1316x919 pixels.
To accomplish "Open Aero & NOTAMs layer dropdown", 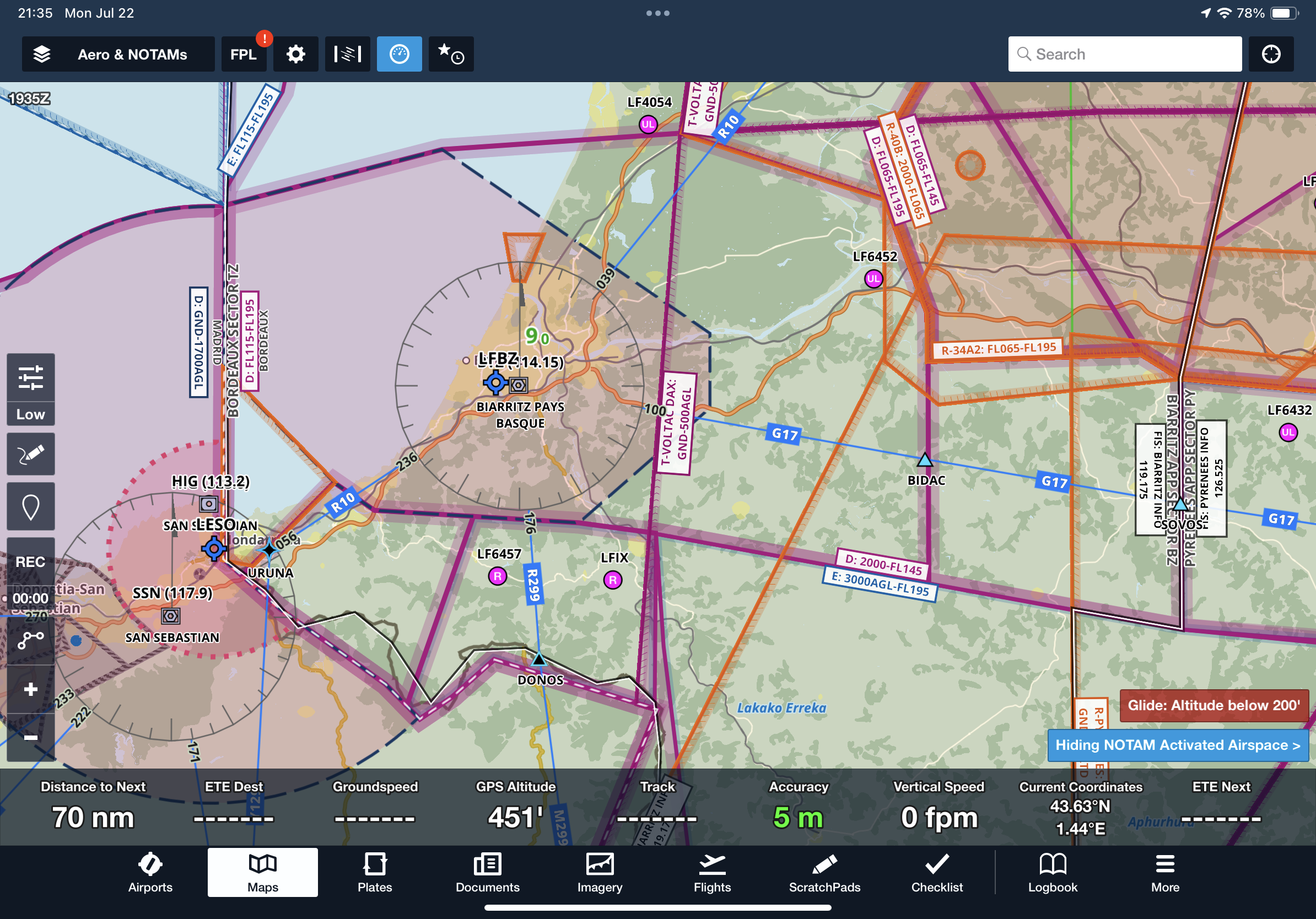I will [118, 55].
